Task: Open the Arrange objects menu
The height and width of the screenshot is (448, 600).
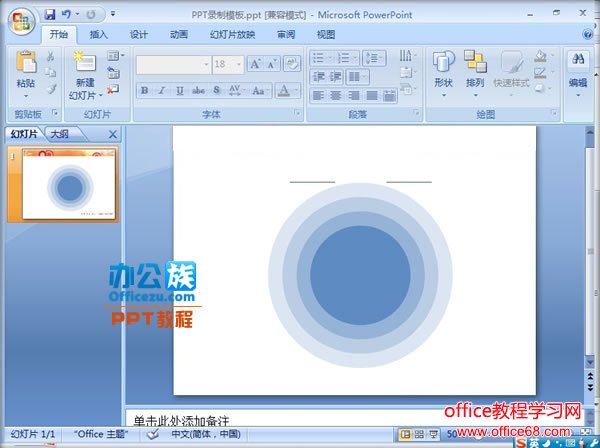Action: pyautogui.click(x=475, y=72)
